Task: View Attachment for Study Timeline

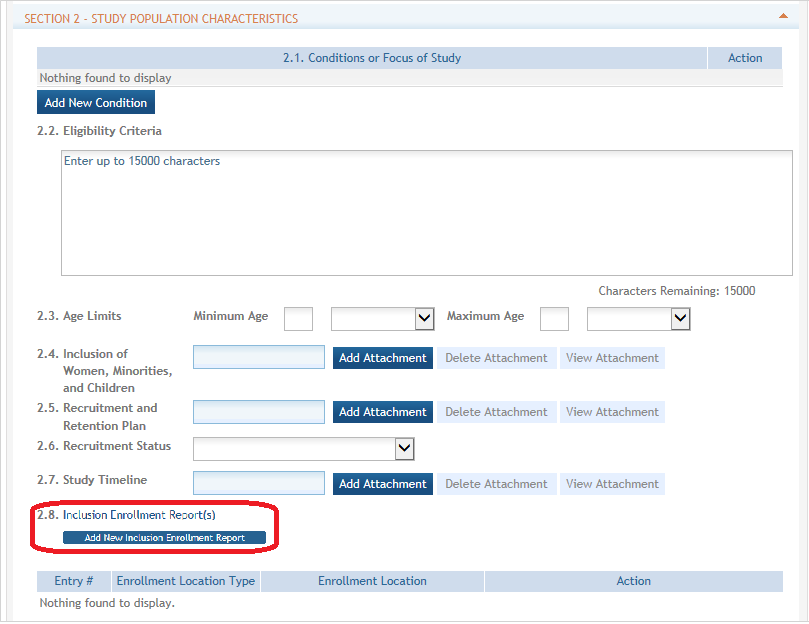Action: [x=612, y=484]
